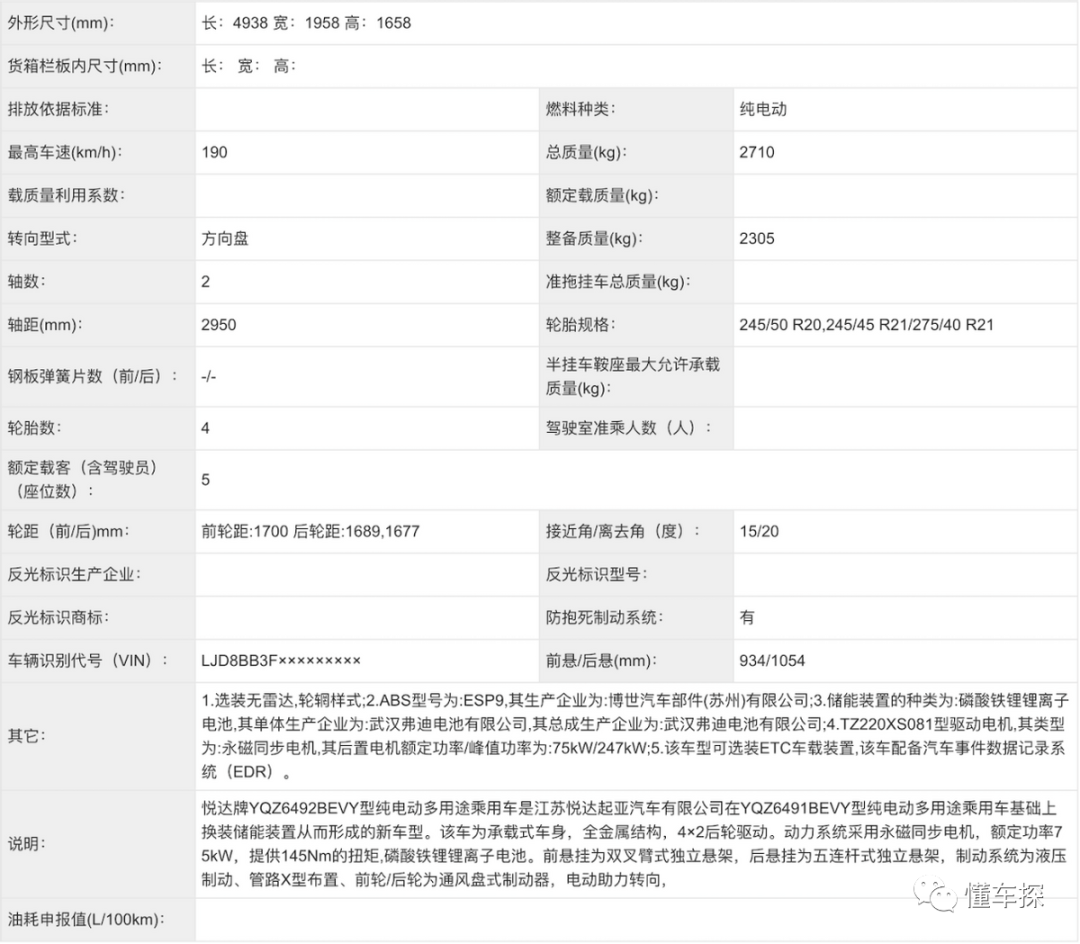Image resolution: width=1080 pixels, height=944 pixels.
Task: Click the 整备质量(kg) label
Action: tap(594, 238)
